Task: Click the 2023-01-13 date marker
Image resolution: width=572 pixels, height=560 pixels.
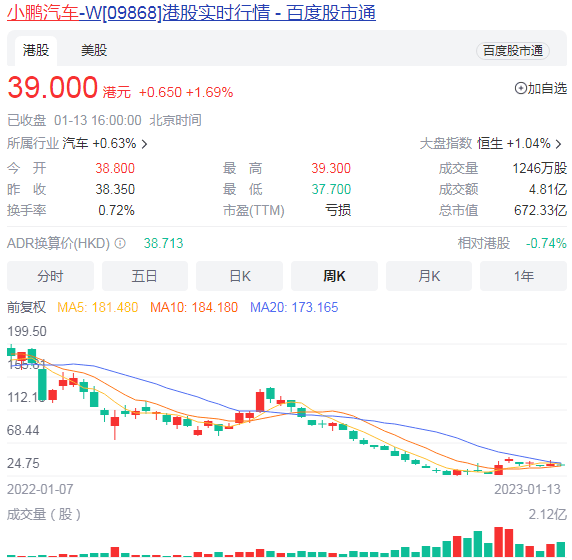Action: [x=527, y=489]
